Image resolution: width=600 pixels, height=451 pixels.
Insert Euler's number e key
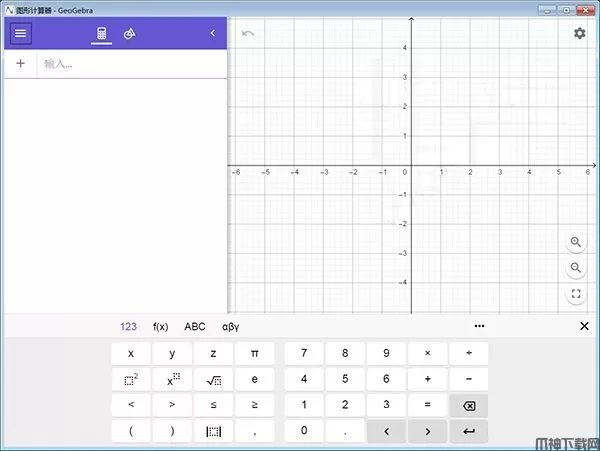coord(254,379)
